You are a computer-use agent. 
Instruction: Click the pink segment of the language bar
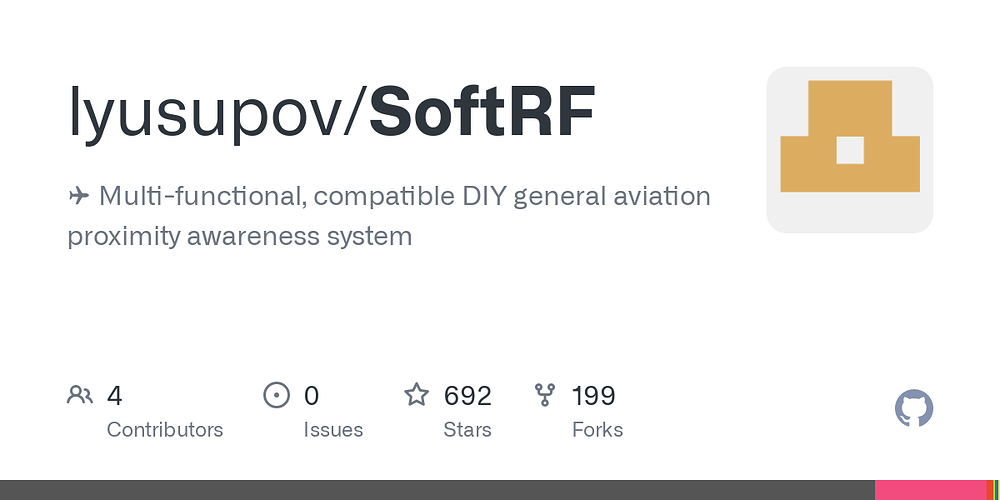930,490
